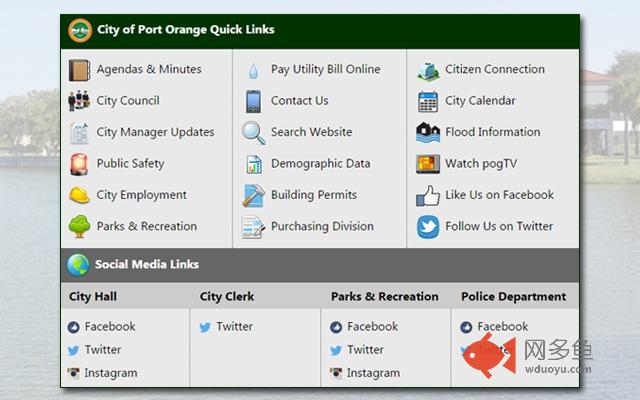Open City Clerk's Twitter text link
The width and height of the screenshot is (640, 400).
click(x=234, y=327)
